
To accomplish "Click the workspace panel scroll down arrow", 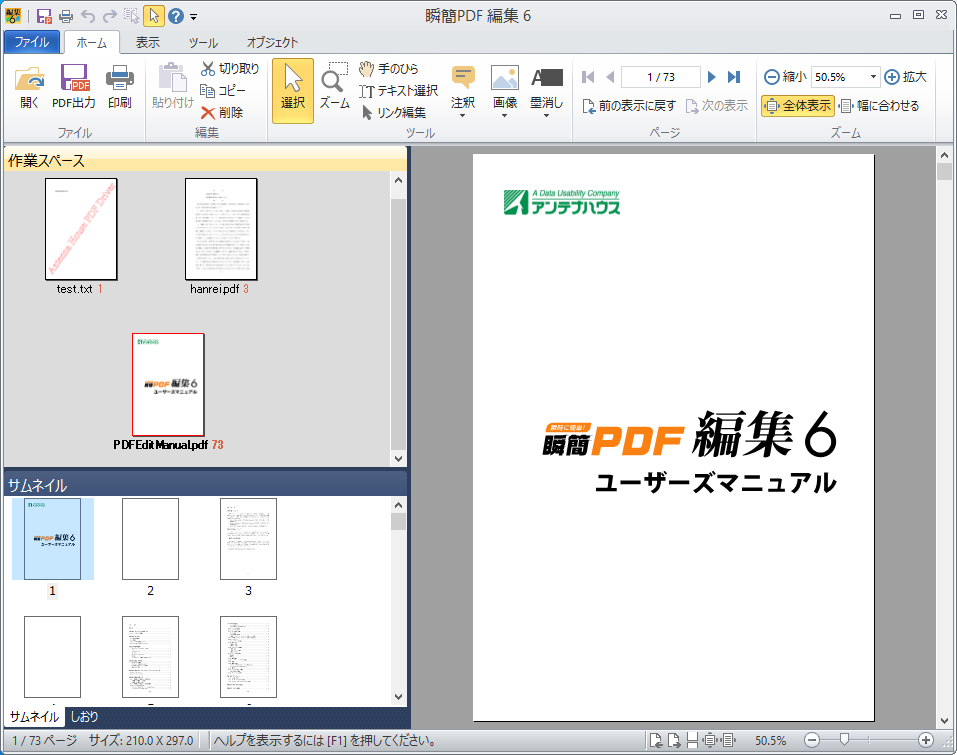I will click(399, 458).
